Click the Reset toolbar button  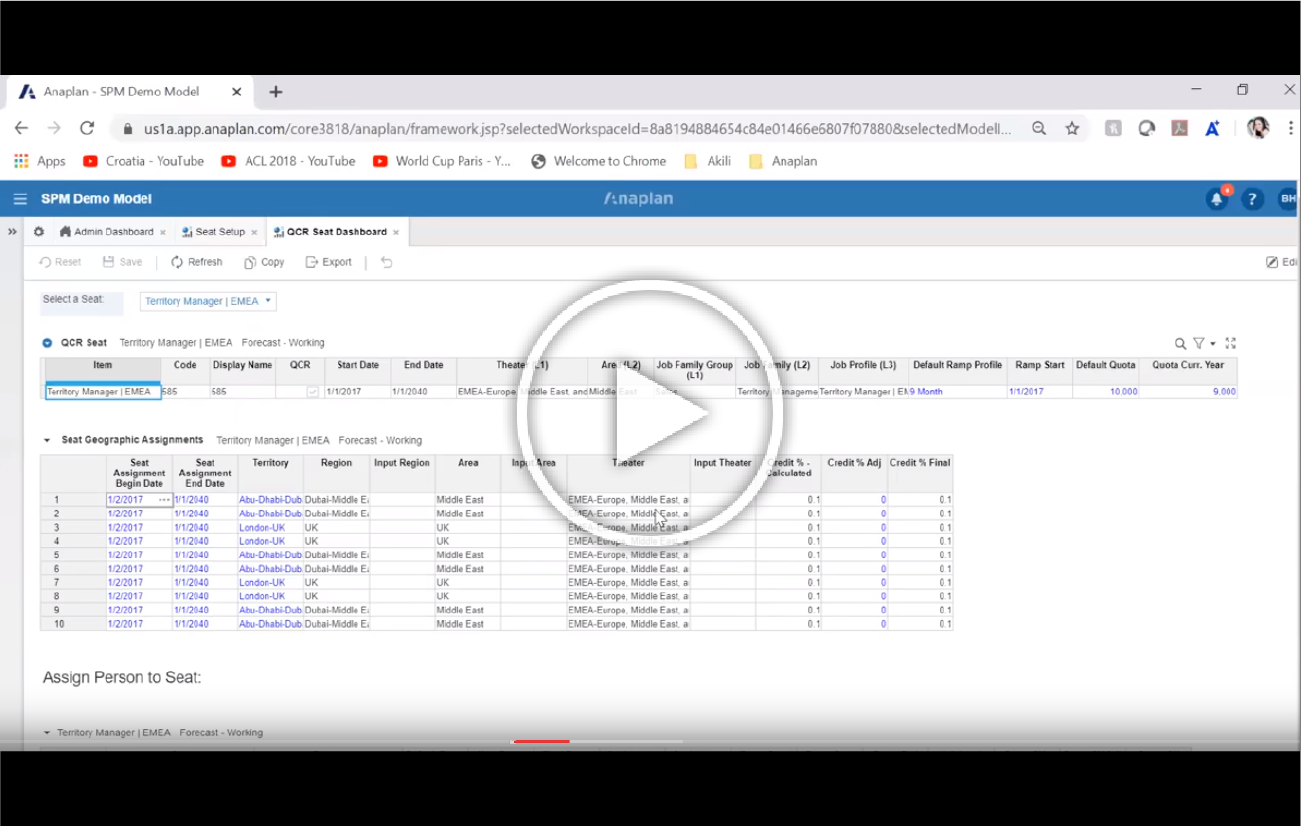coord(60,262)
